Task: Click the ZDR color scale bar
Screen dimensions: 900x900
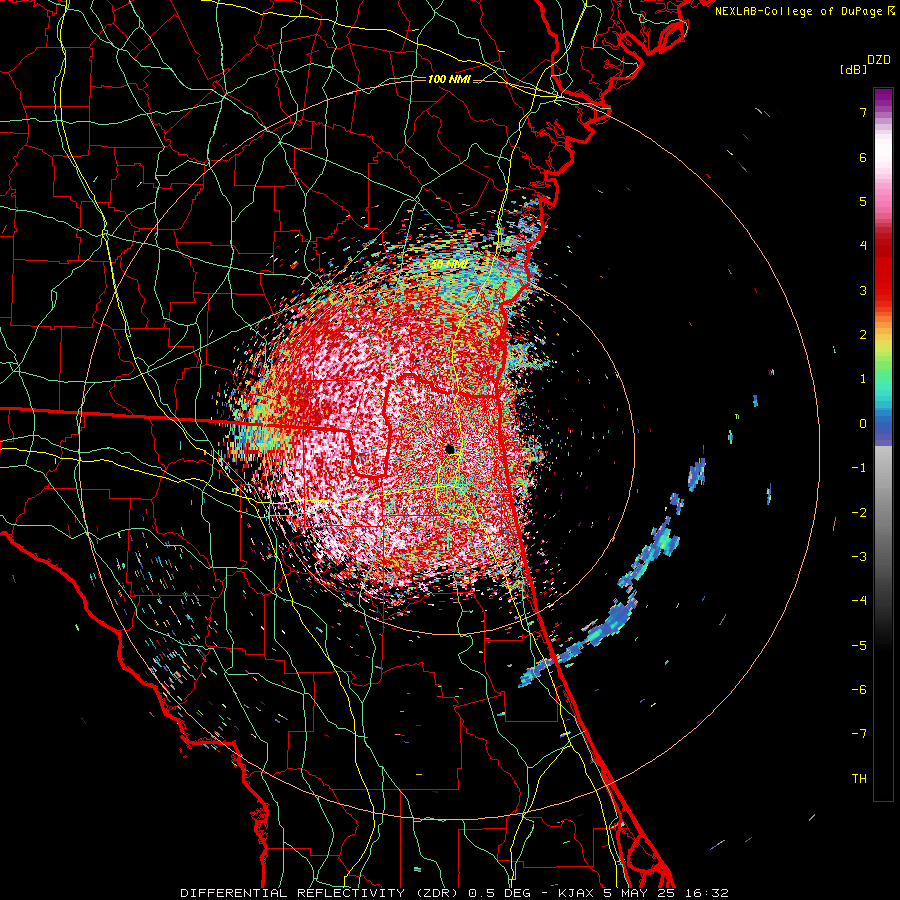Action: click(x=883, y=444)
